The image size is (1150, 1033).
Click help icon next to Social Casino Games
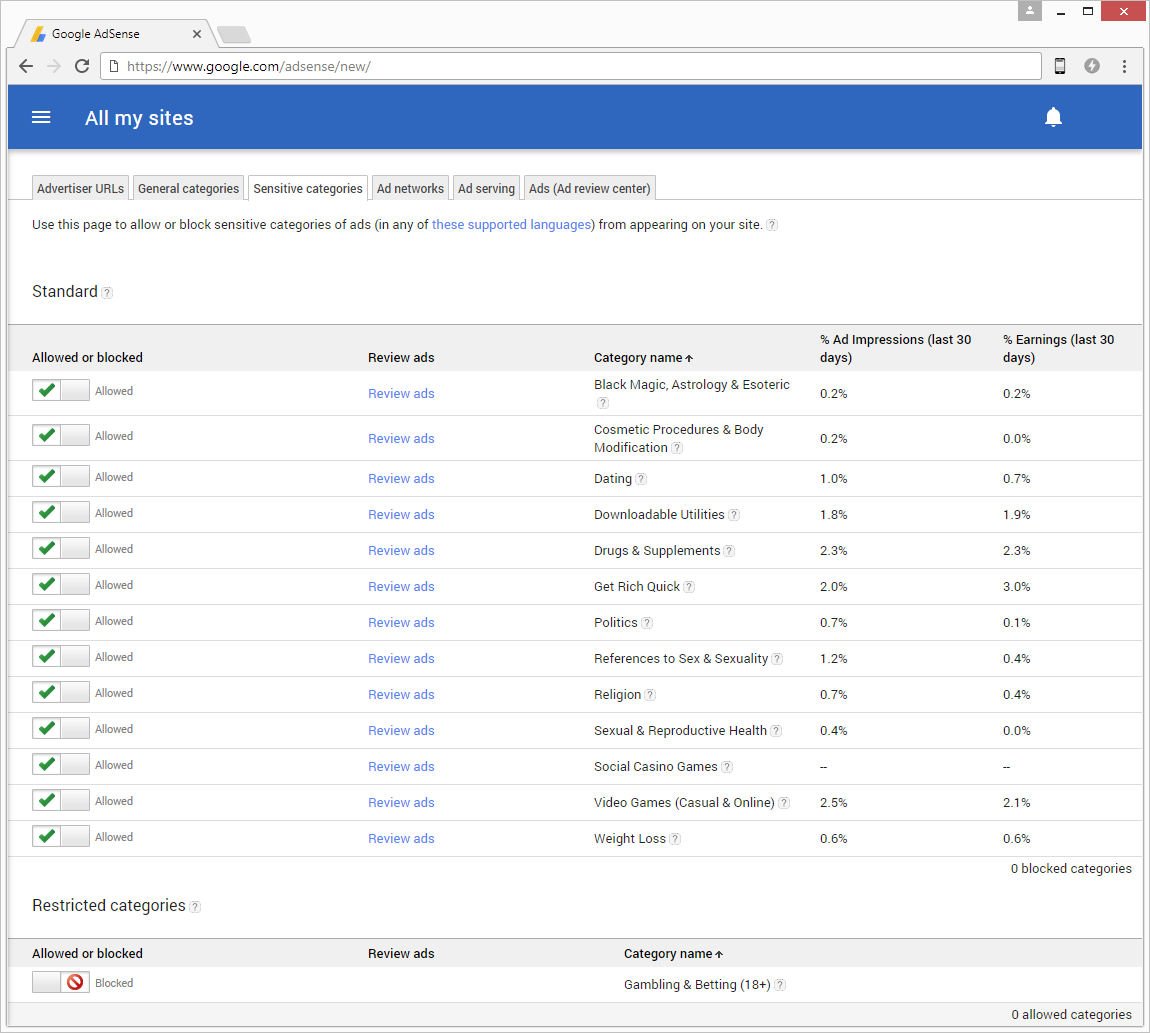click(x=726, y=767)
